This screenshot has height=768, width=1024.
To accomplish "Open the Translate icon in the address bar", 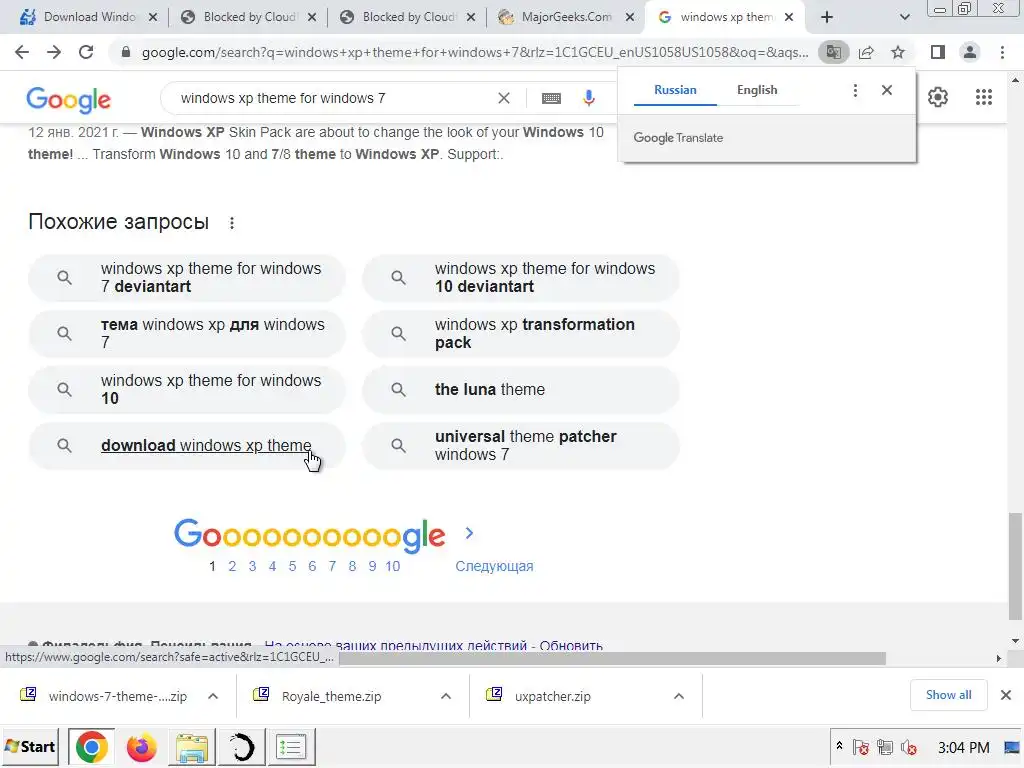I will click(833, 52).
